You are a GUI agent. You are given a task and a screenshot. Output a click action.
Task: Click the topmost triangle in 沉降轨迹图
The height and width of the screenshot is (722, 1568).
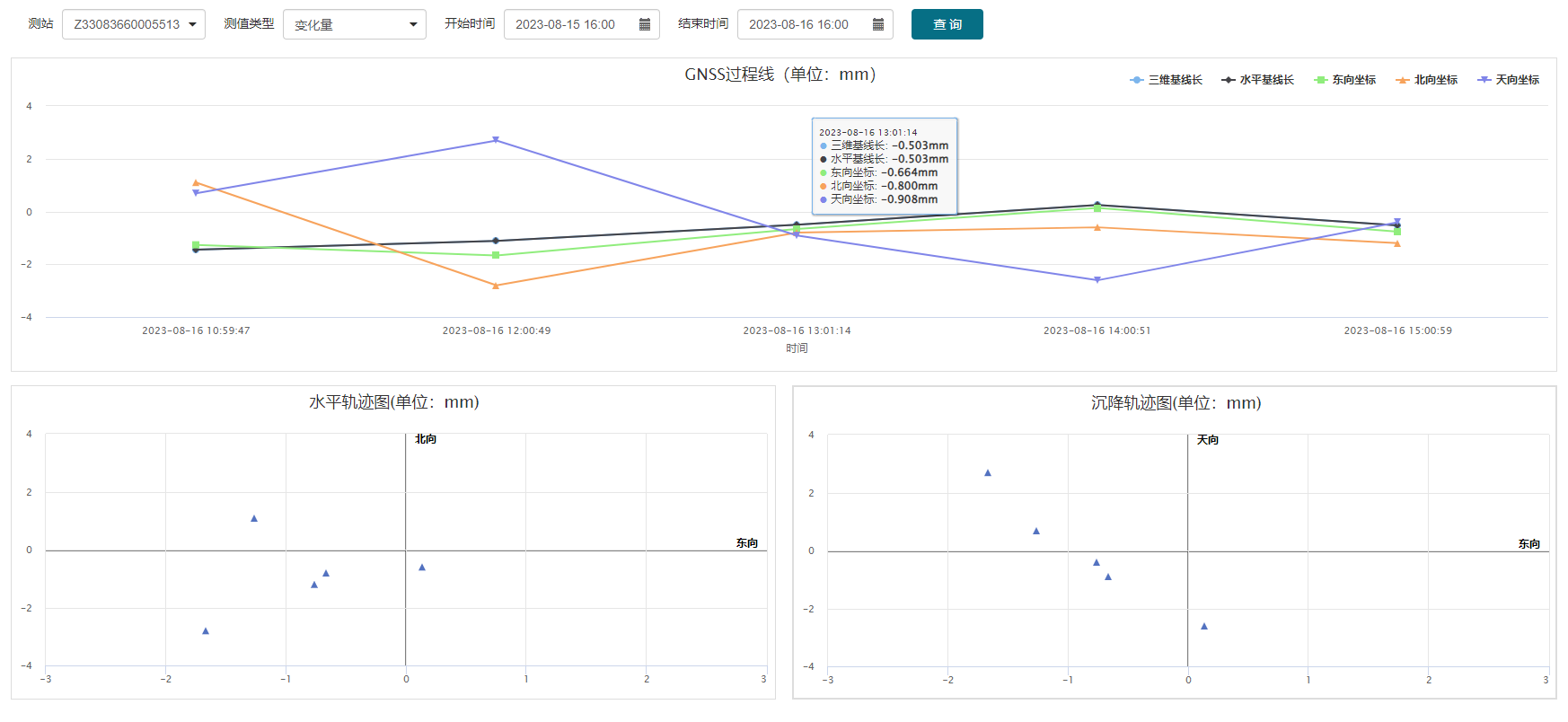(x=988, y=472)
